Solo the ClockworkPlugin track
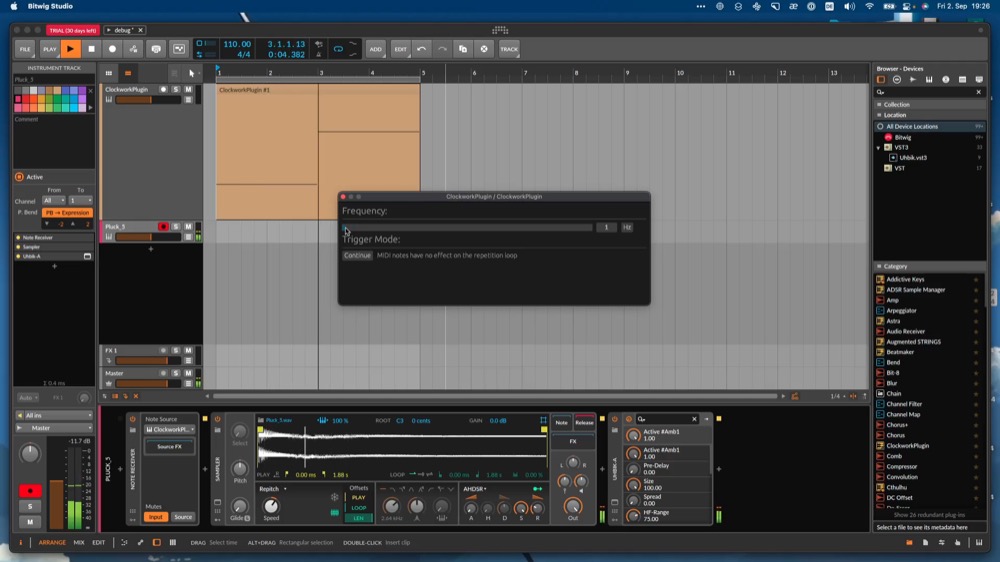Image resolution: width=1000 pixels, height=562 pixels. coord(176,89)
